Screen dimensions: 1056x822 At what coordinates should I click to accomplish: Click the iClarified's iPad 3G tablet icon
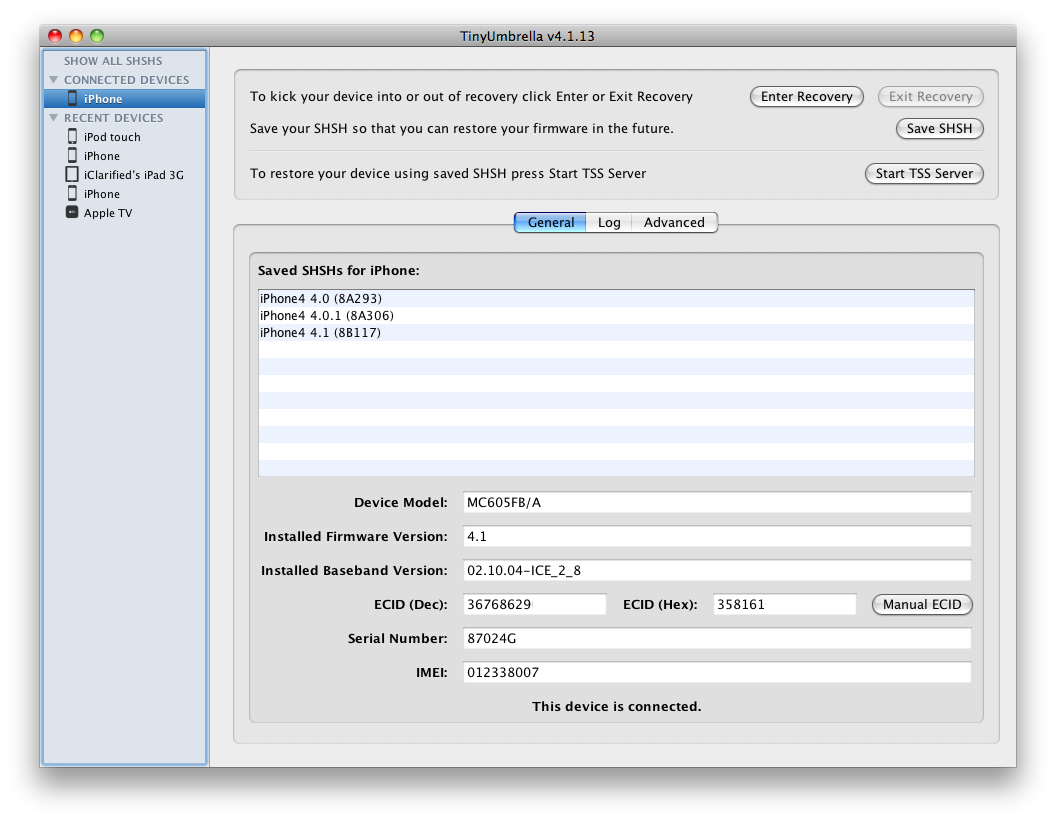[x=72, y=175]
